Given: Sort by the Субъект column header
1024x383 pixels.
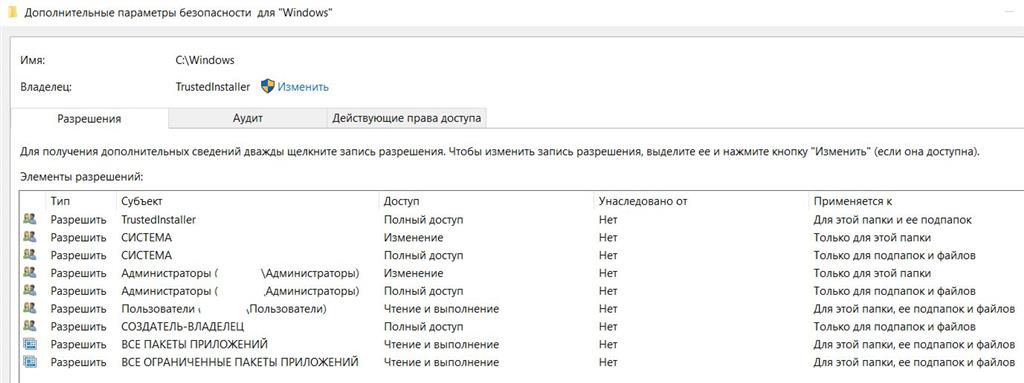Looking at the screenshot, I should click(x=247, y=201).
